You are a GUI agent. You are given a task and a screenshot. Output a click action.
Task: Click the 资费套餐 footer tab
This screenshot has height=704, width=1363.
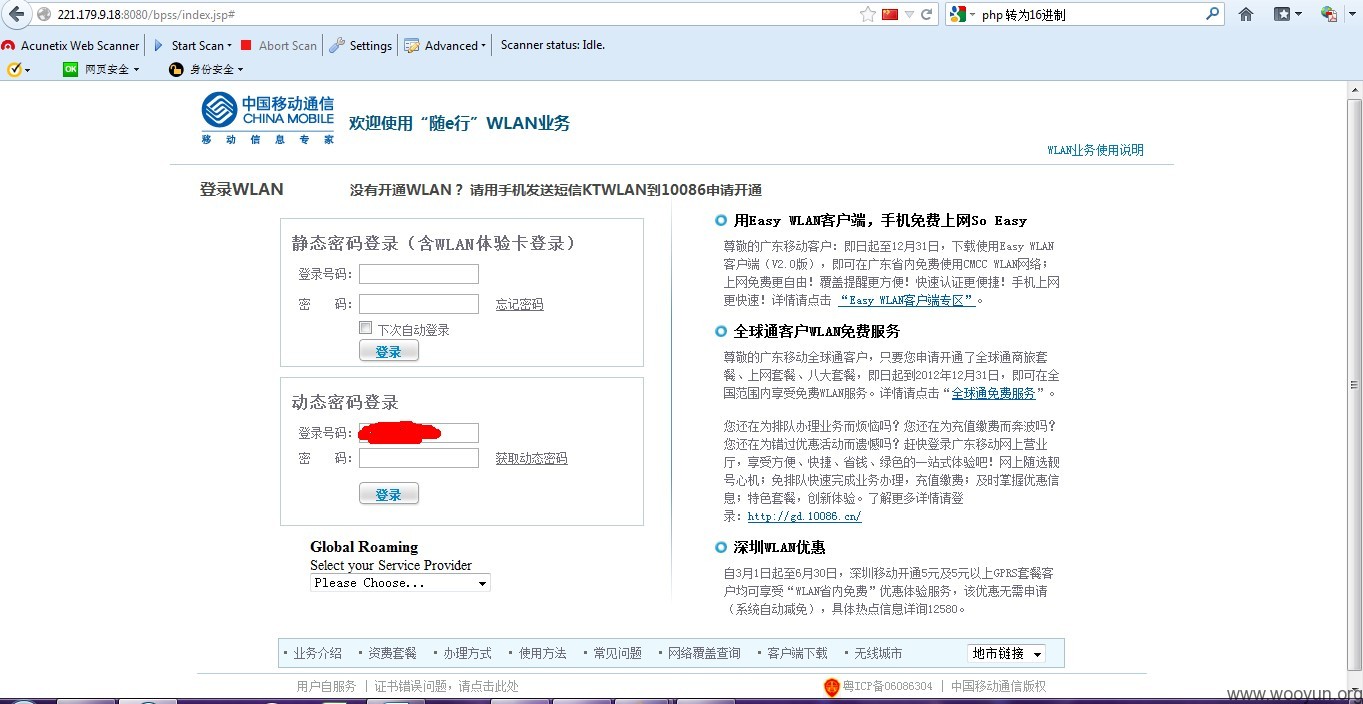pyautogui.click(x=392, y=653)
